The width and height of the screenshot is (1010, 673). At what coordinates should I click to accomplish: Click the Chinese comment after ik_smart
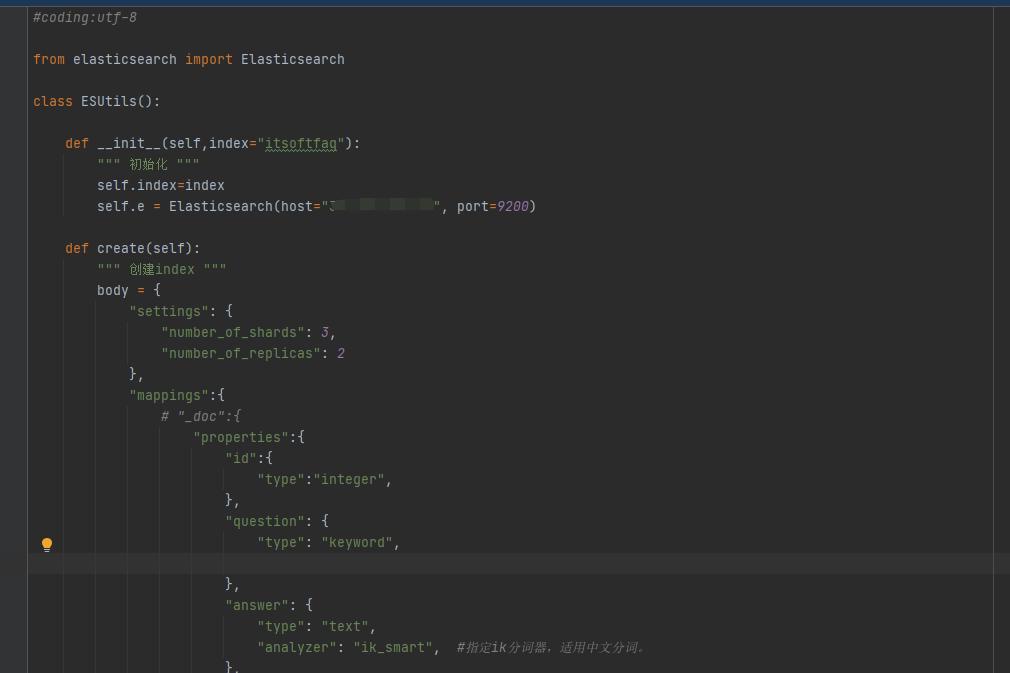(x=551, y=648)
